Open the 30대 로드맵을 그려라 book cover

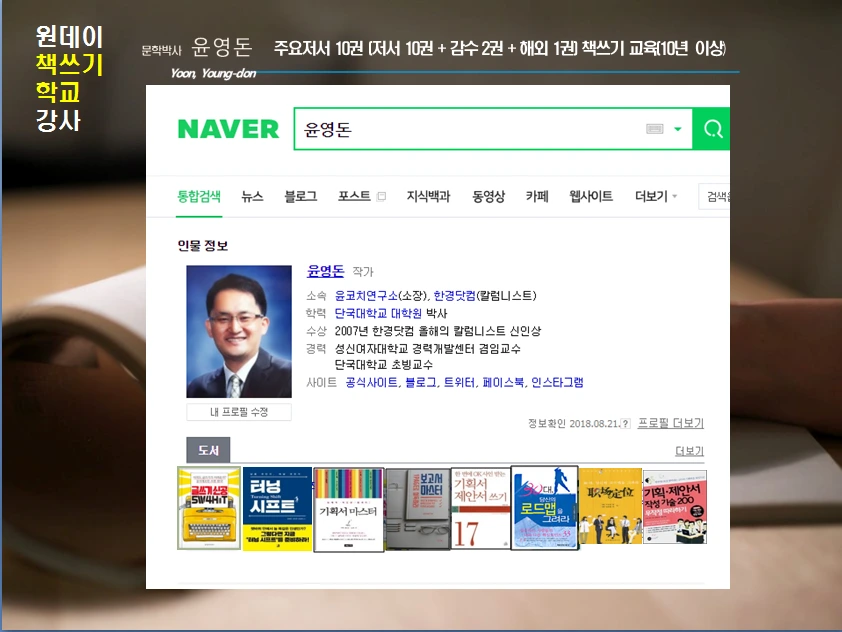coord(545,508)
